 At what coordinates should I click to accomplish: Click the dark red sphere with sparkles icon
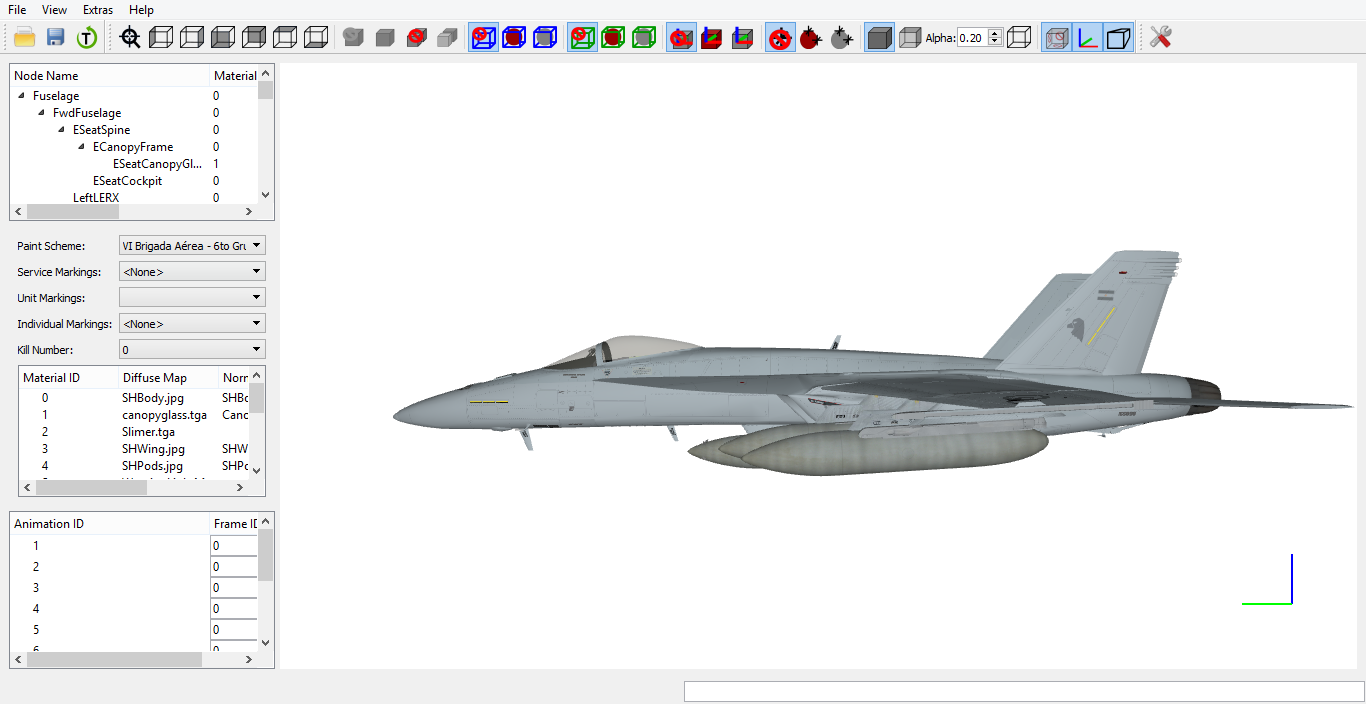coord(810,38)
